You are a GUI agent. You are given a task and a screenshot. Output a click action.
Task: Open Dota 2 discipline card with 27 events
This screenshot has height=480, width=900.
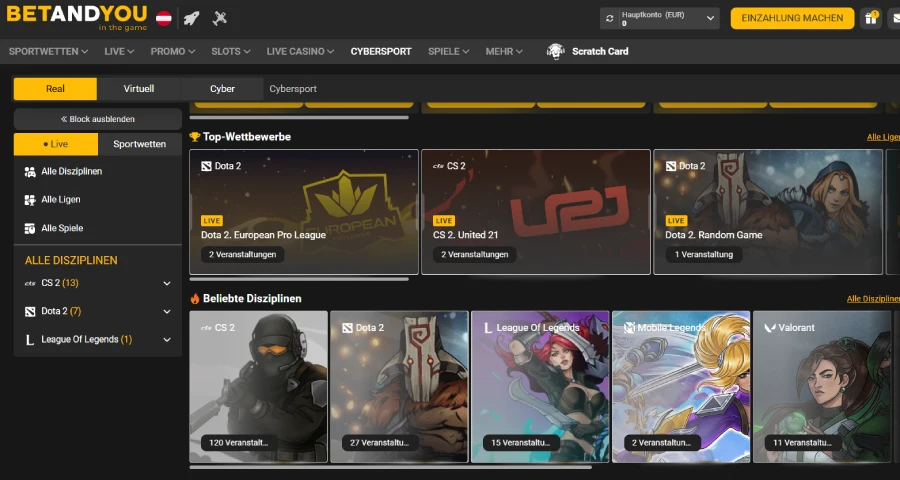(x=399, y=387)
